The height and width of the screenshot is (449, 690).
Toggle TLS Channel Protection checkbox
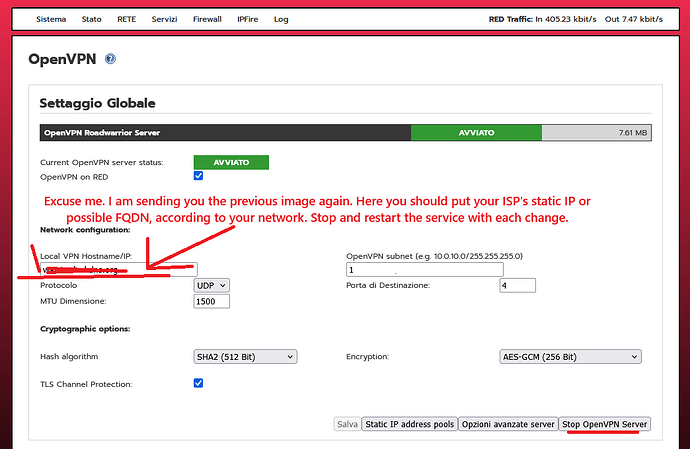pyautogui.click(x=198, y=383)
